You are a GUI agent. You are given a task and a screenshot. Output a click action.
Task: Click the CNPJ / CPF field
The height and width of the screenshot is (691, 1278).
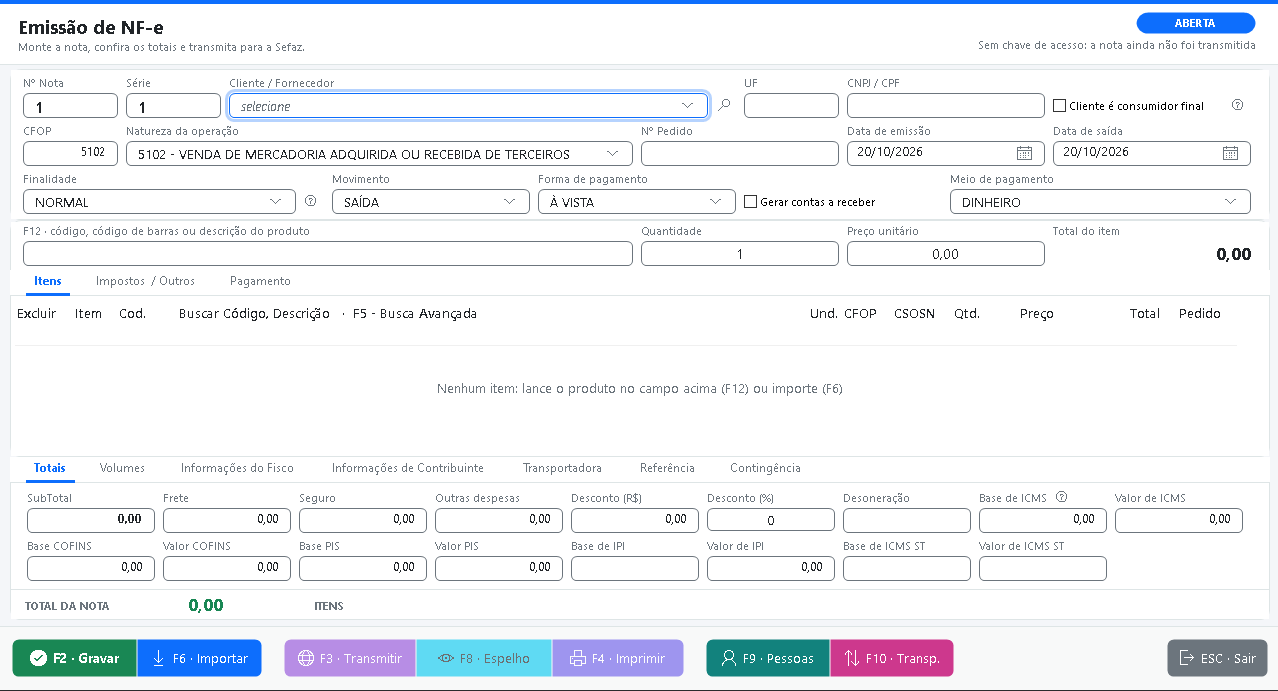(946, 105)
